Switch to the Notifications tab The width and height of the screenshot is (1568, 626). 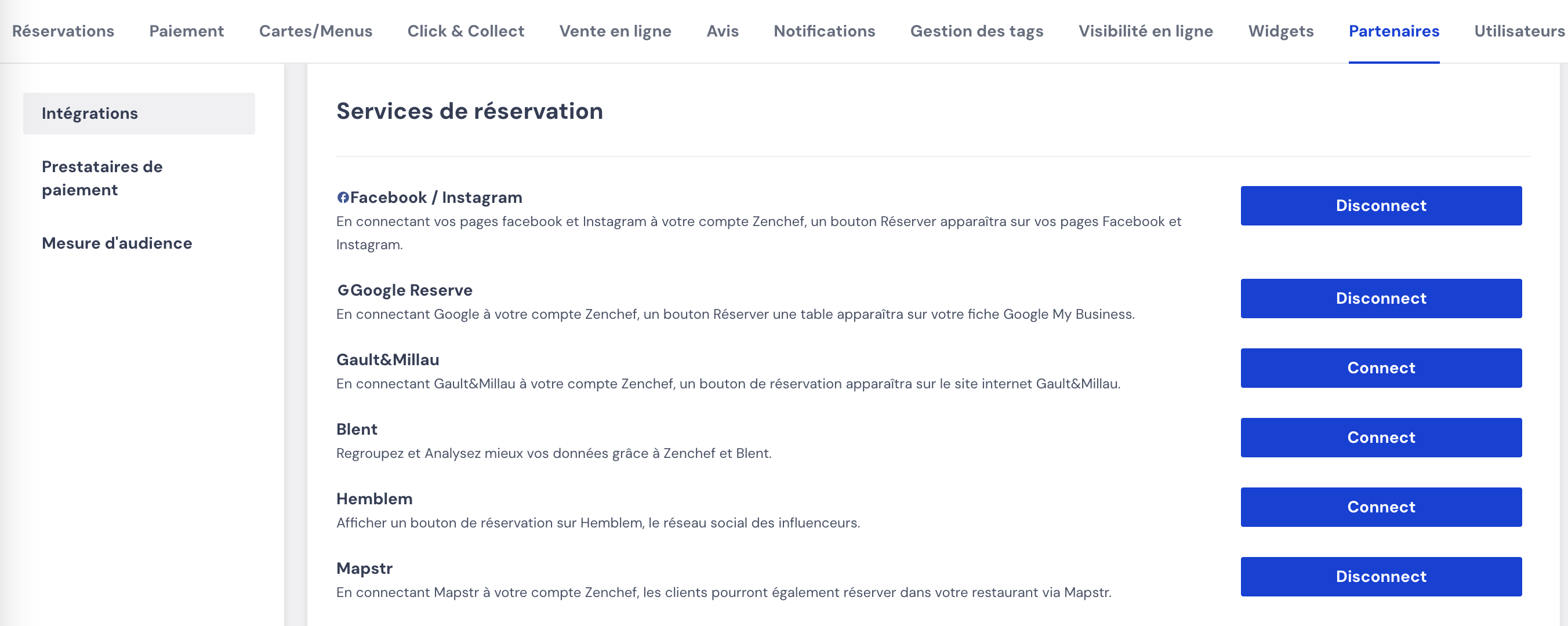pyautogui.click(x=824, y=31)
